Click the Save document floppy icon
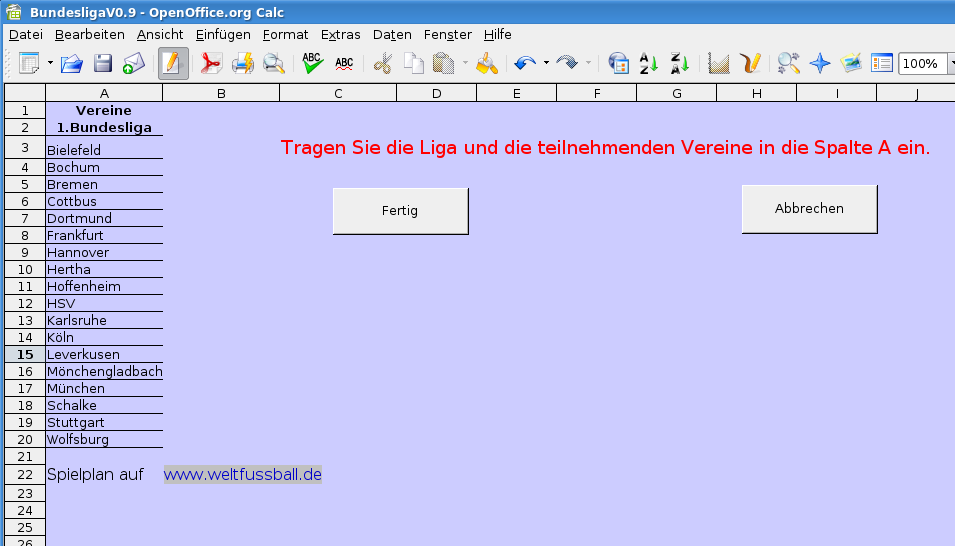 (102, 64)
